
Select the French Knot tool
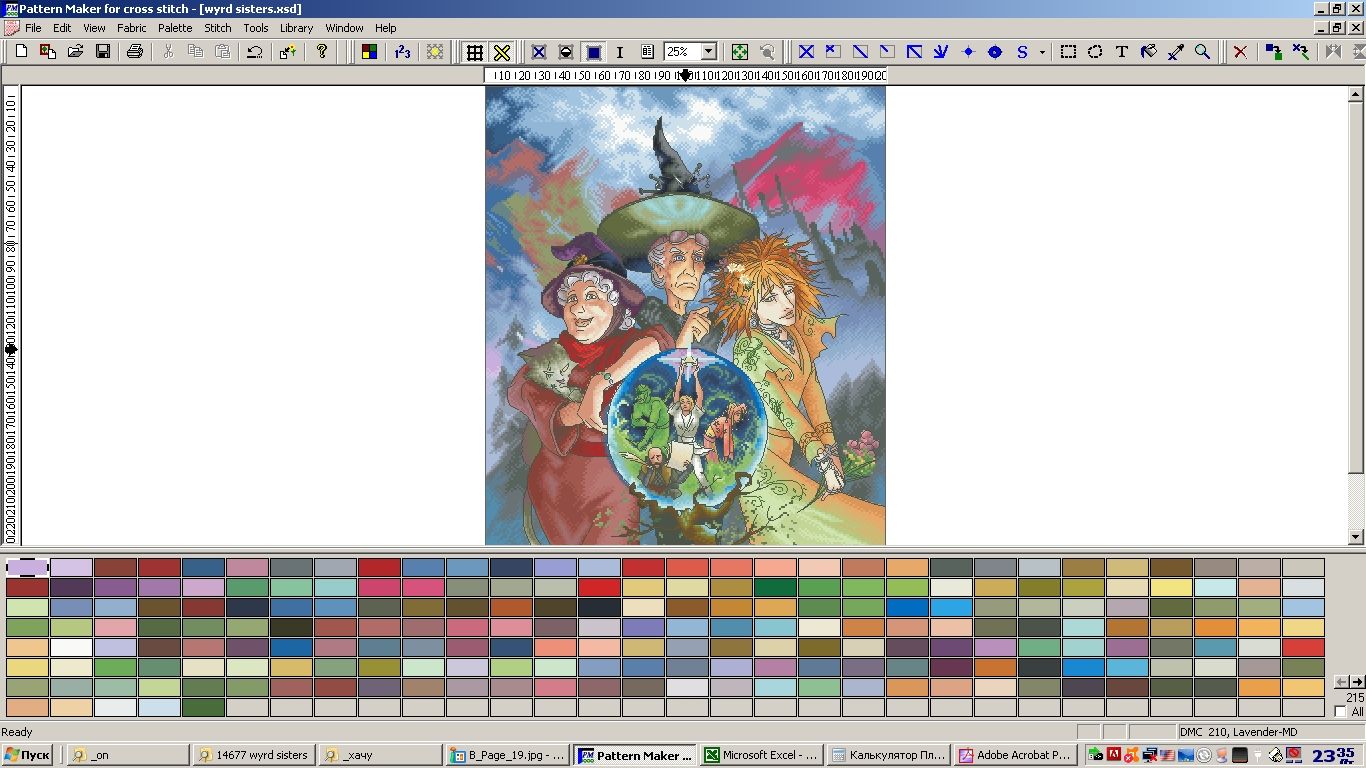click(968, 52)
